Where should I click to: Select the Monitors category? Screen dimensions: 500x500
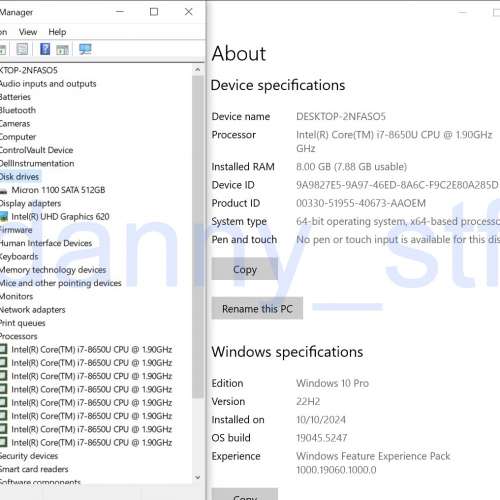click(x=16, y=296)
